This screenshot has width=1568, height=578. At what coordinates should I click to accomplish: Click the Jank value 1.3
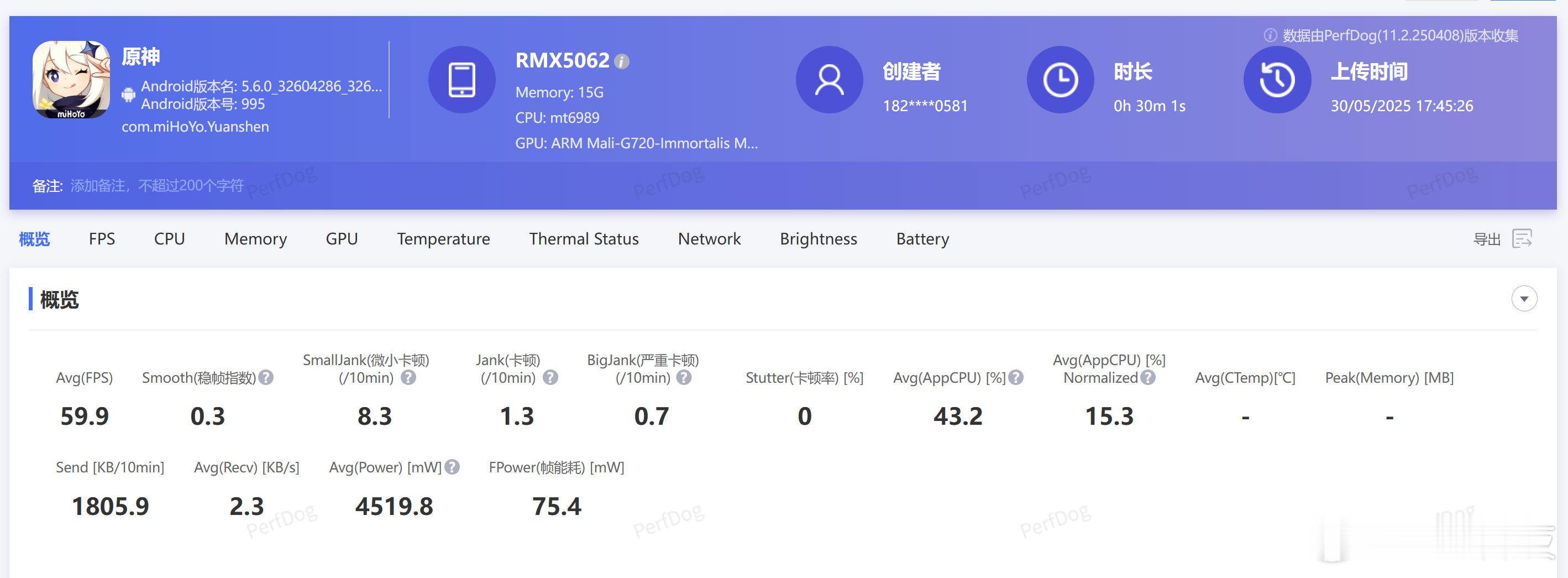pyautogui.click(x=517, y=416)
